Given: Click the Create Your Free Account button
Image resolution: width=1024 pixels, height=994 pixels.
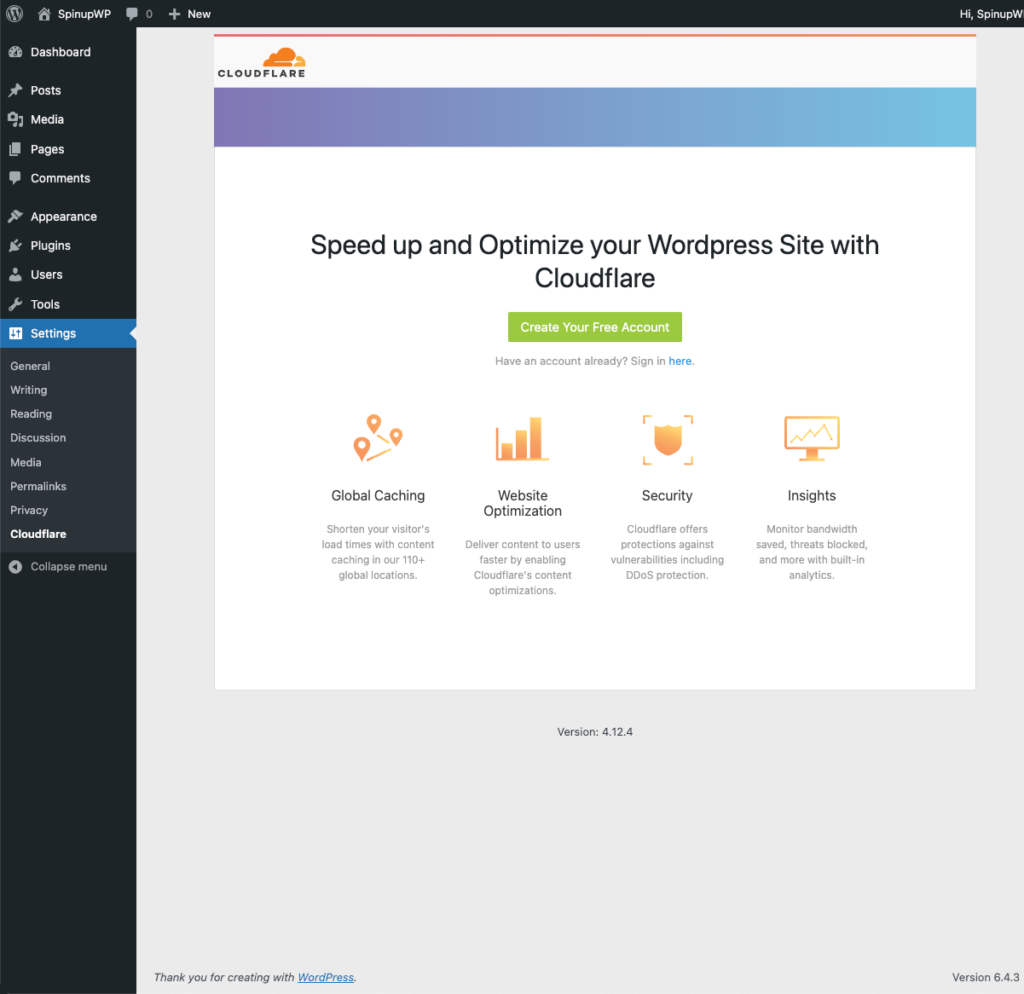Looking at the screenshot, I should click(594, 327).
